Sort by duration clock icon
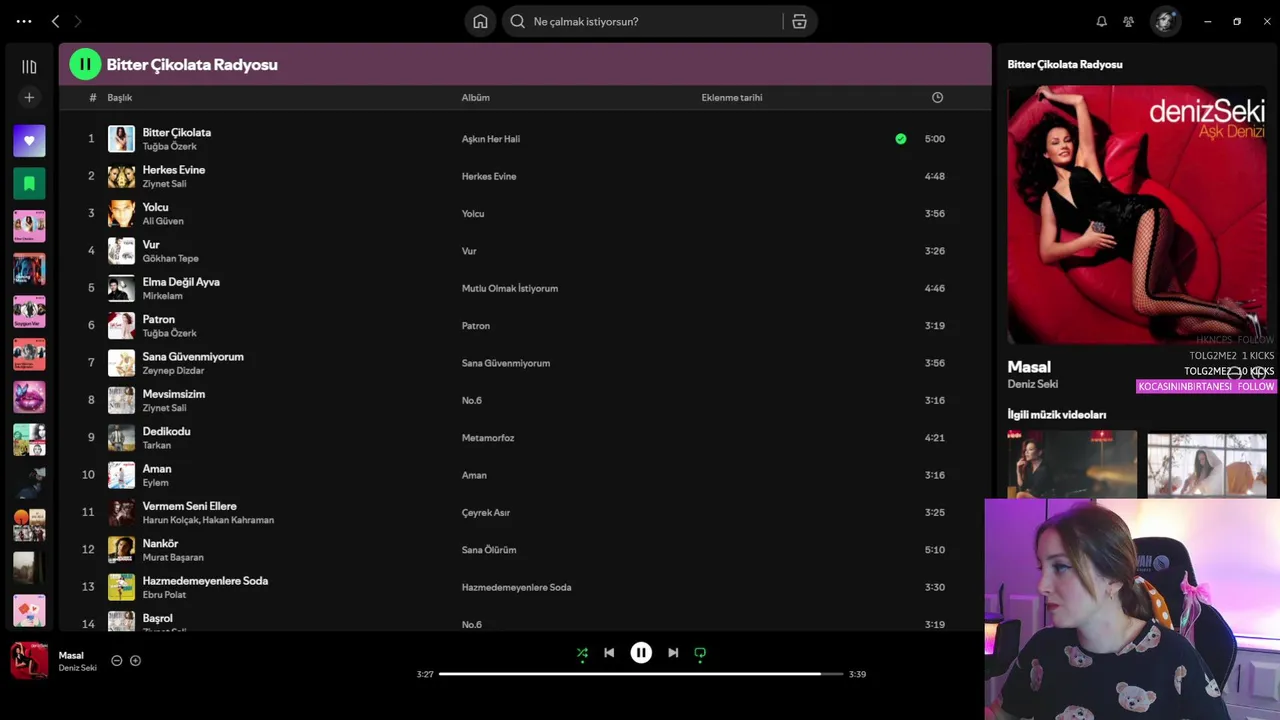Viewport: 1280px width, 720px height. (x=937, y=98)
